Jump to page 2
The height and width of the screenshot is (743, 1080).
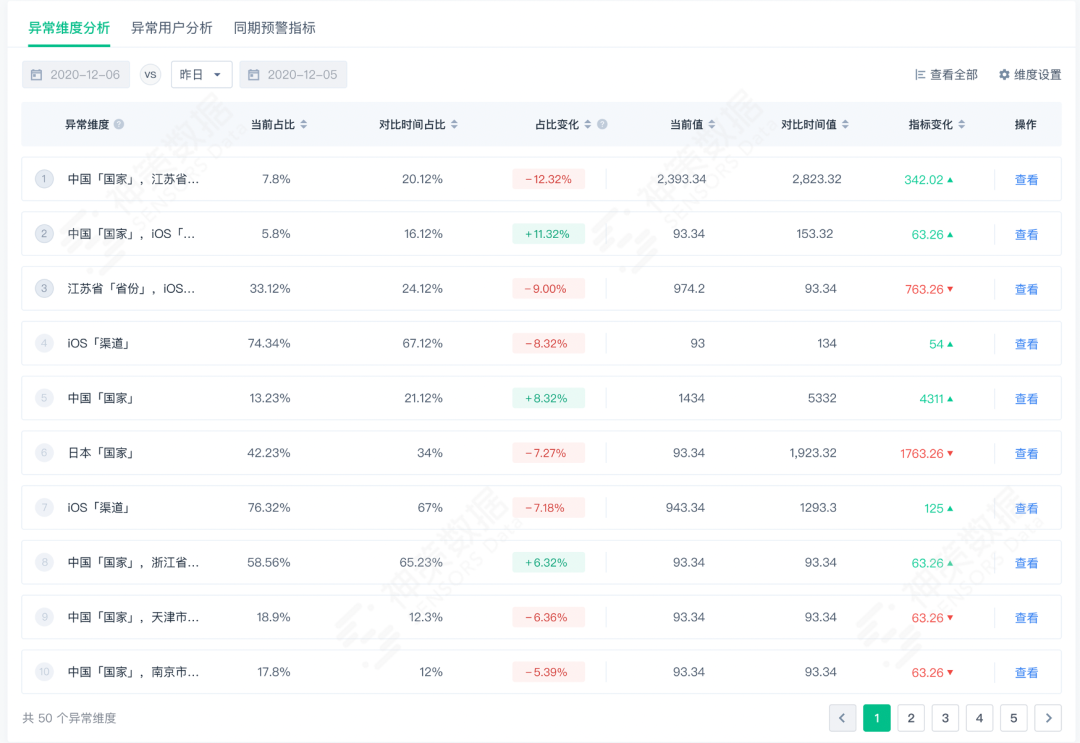click(x=911, y=718)
